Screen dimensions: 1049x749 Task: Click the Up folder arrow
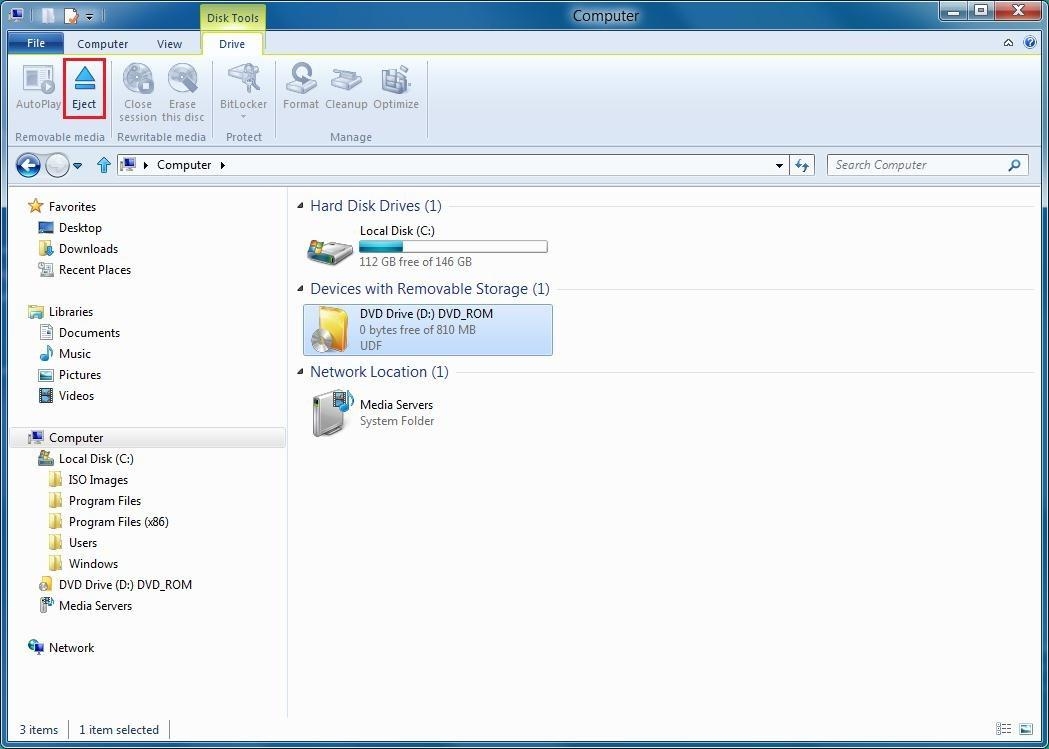click(x=103, y=165)
